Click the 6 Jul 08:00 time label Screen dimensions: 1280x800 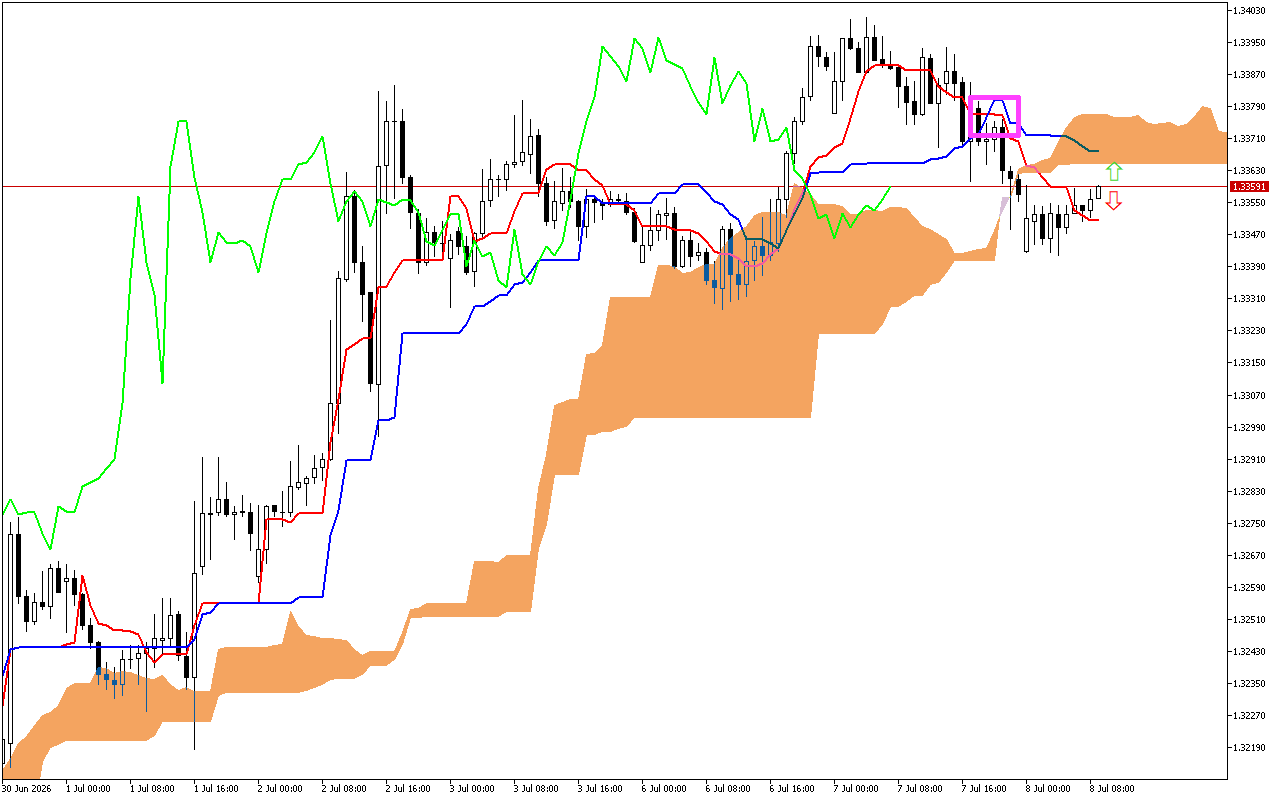727,788
